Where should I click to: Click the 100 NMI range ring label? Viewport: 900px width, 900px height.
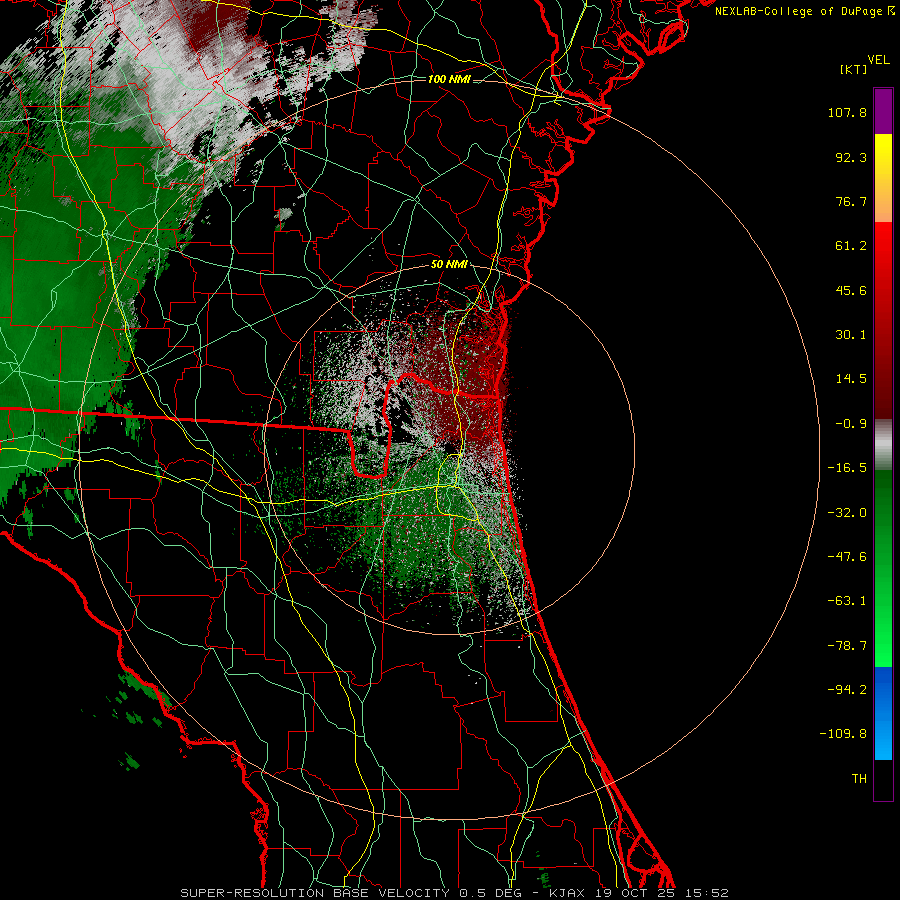tap(449, 79)
